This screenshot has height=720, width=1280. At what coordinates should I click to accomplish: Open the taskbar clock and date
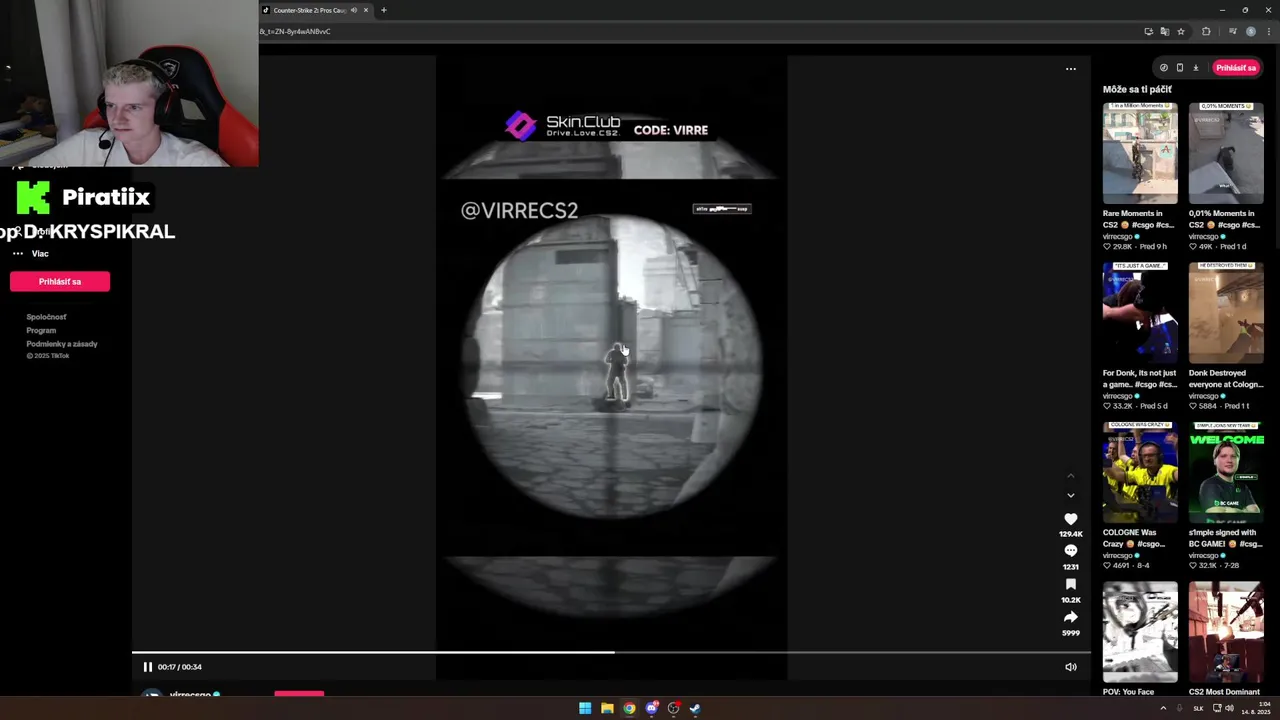click(1256, 708)
